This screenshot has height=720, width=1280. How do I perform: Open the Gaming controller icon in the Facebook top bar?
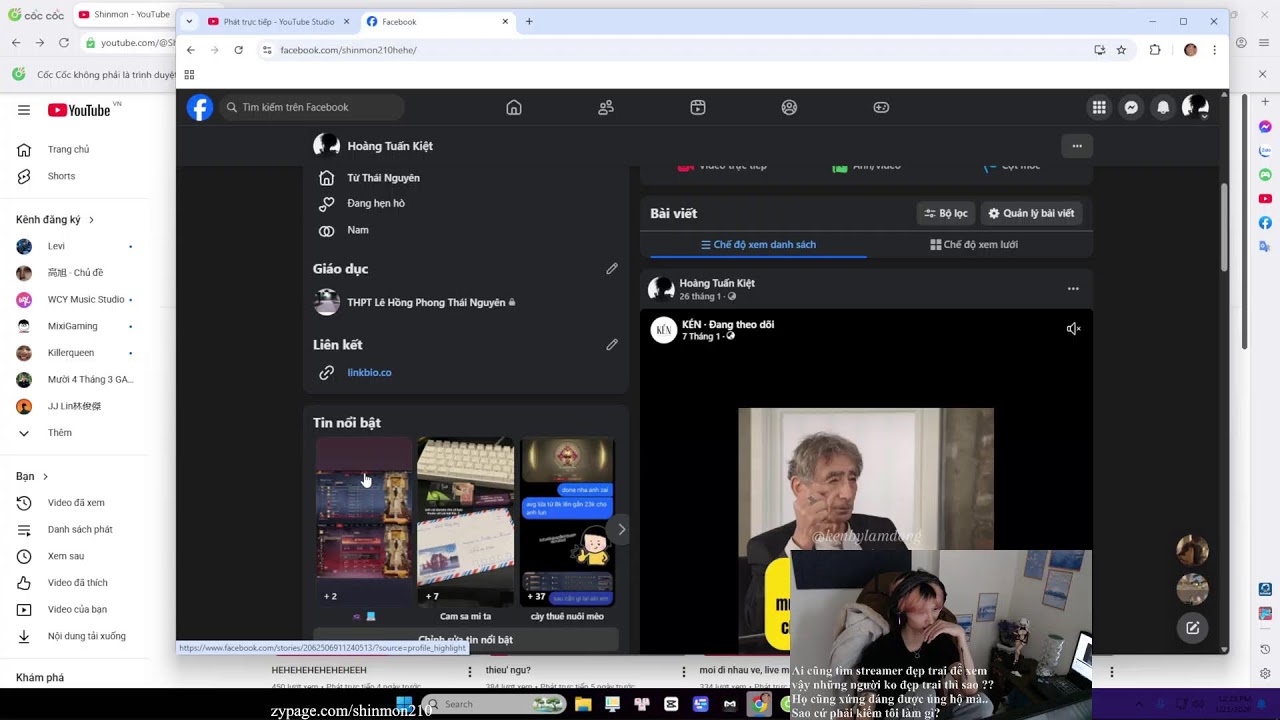[881, 107]
